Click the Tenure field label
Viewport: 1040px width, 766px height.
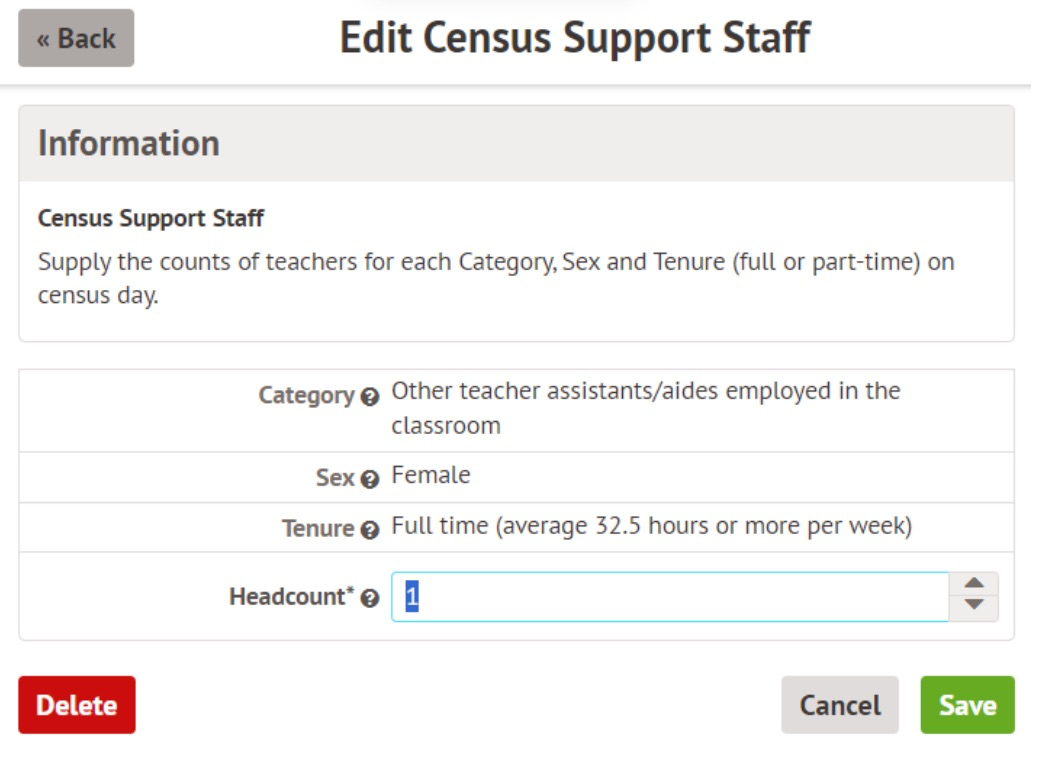[318, 528]
